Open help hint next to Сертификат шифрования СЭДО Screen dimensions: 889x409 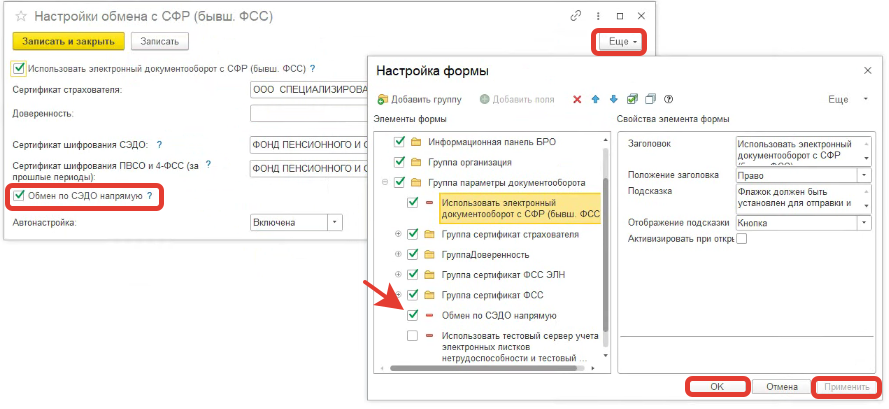click(x=159, y=144)
